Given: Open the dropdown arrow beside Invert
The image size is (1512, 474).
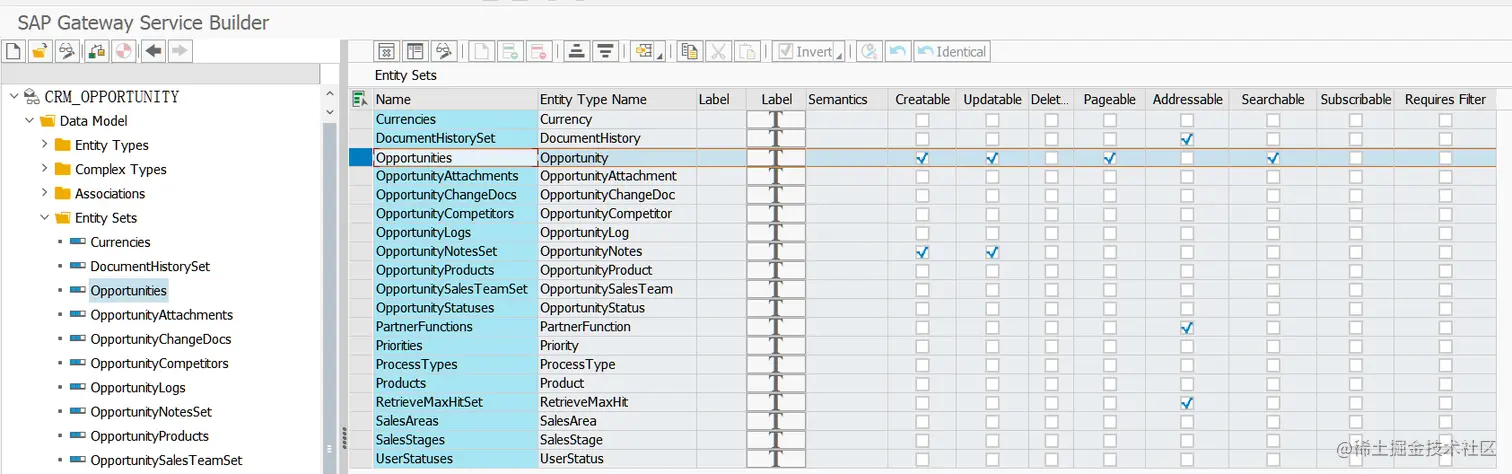Looking at the screenshot, I should tap(839, 53).
